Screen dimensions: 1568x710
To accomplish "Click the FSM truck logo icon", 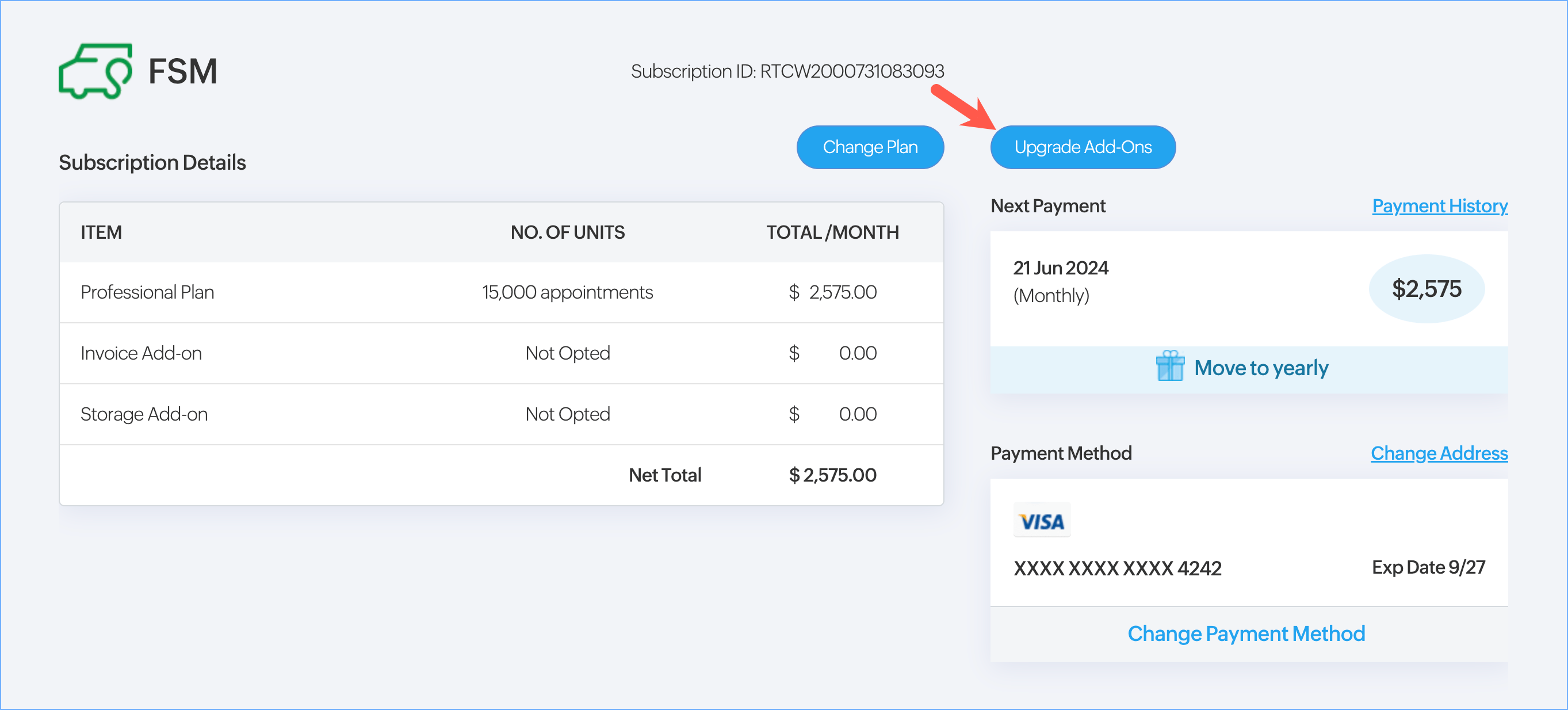I will 95,71.
